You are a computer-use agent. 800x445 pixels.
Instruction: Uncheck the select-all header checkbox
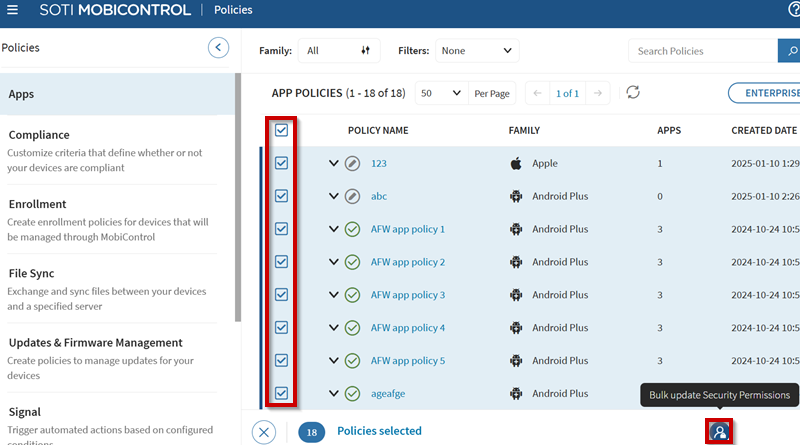(x=282, y=130)
